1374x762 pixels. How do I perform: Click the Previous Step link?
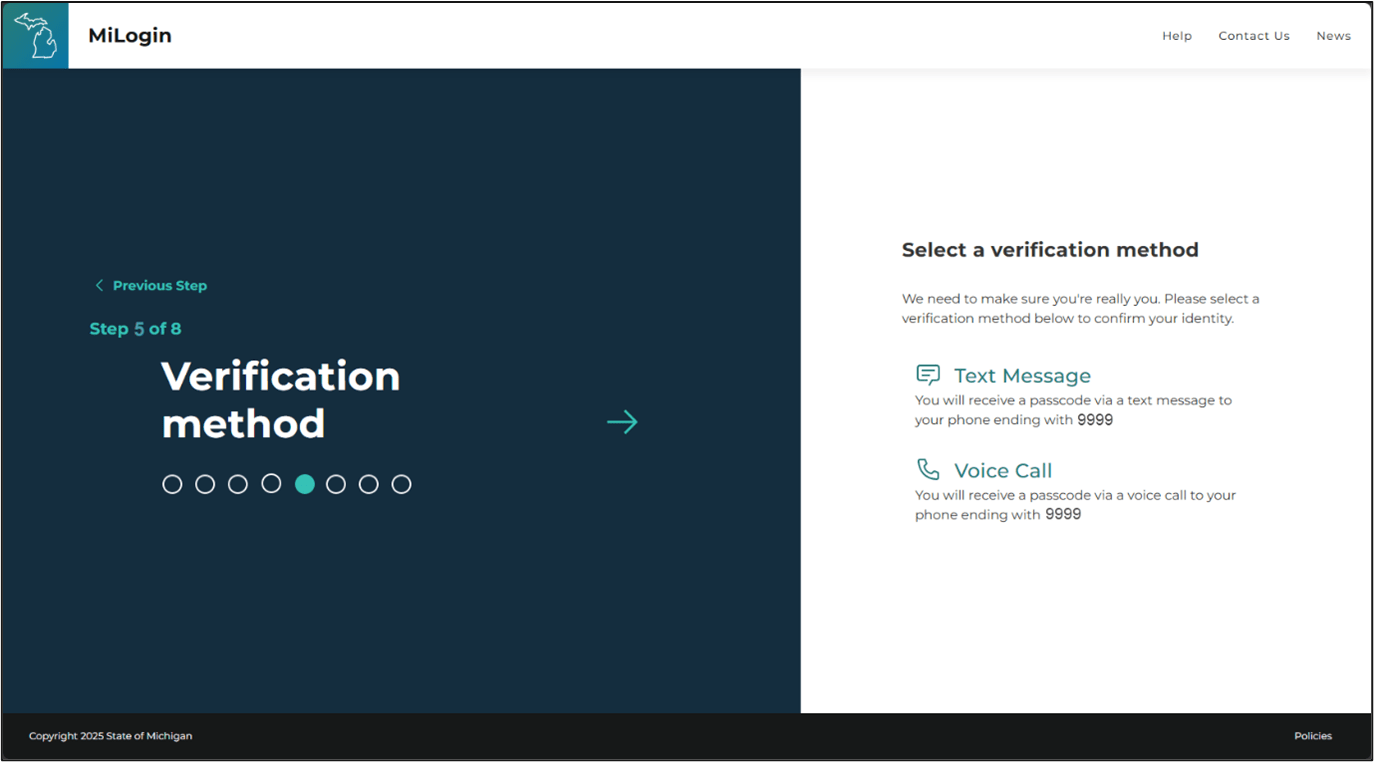pyautogui.click(x=159, y=285)
